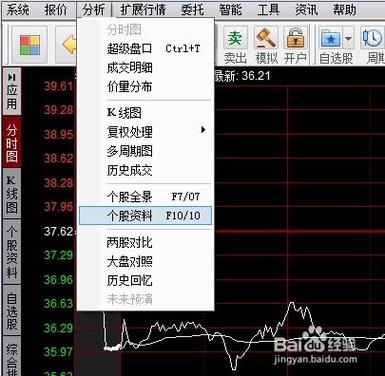Image resolution: width=385 pixels, height=376 pixels.
Task: Click the 开户 padlock account icon
Action: 295,38
